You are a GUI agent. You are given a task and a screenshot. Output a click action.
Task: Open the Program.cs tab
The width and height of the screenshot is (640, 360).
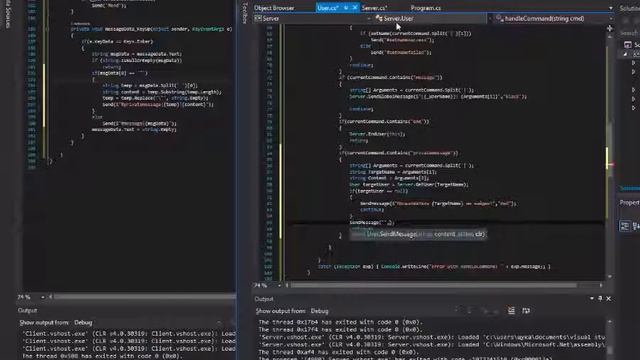tap(425, 8)
